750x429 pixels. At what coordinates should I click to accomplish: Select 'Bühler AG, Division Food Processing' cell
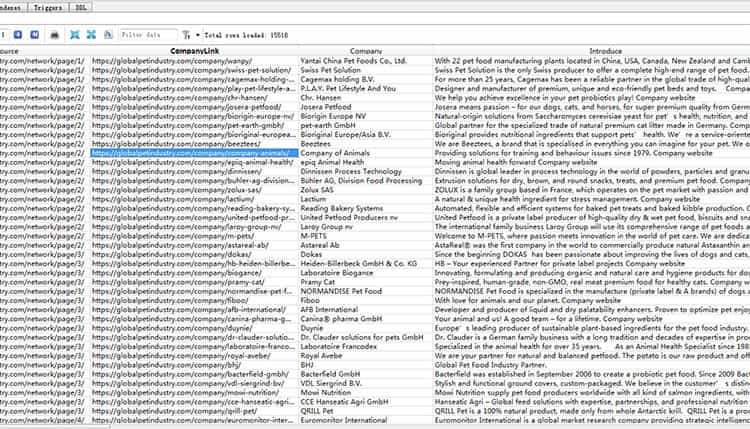click(x=366, y=181)
